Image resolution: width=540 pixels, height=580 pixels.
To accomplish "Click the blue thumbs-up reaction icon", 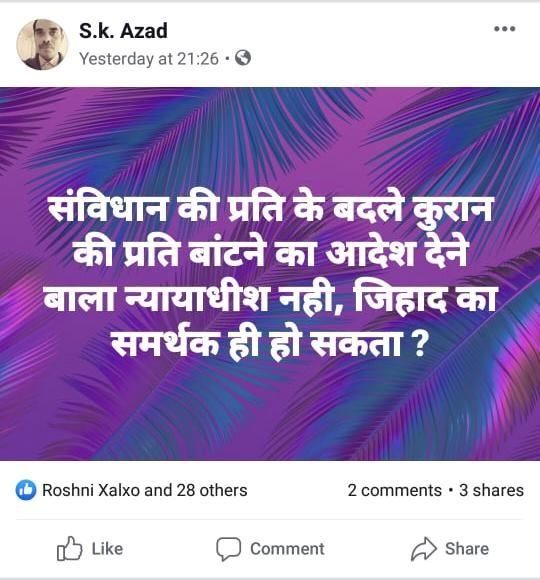I will 26,490.
